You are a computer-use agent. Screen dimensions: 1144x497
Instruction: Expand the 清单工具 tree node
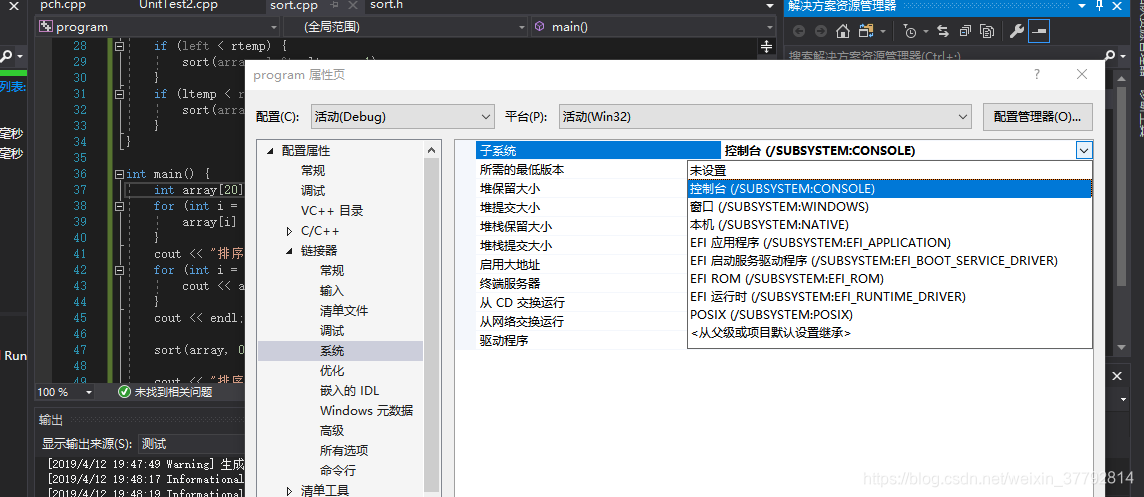click(x=290, y=490)
